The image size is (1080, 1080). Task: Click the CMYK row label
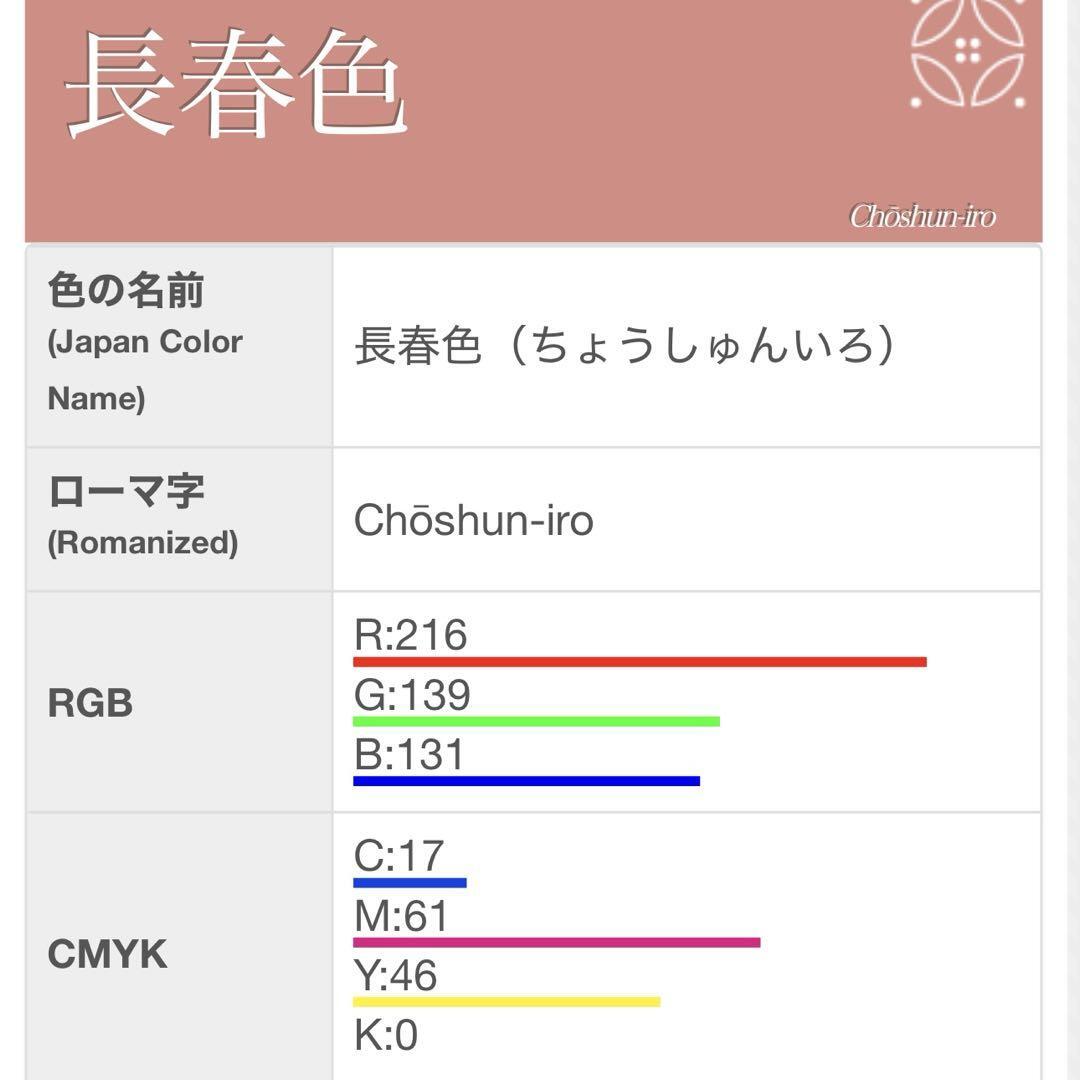(x=107, y=954)
